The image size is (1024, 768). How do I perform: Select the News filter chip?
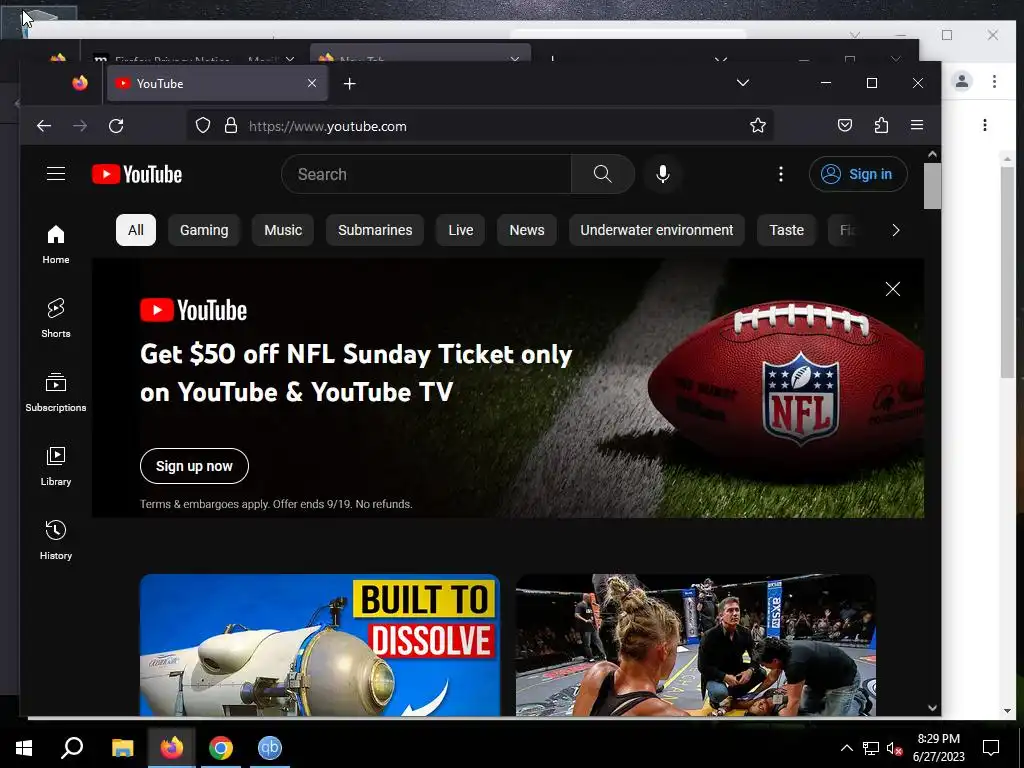point(526,230)
